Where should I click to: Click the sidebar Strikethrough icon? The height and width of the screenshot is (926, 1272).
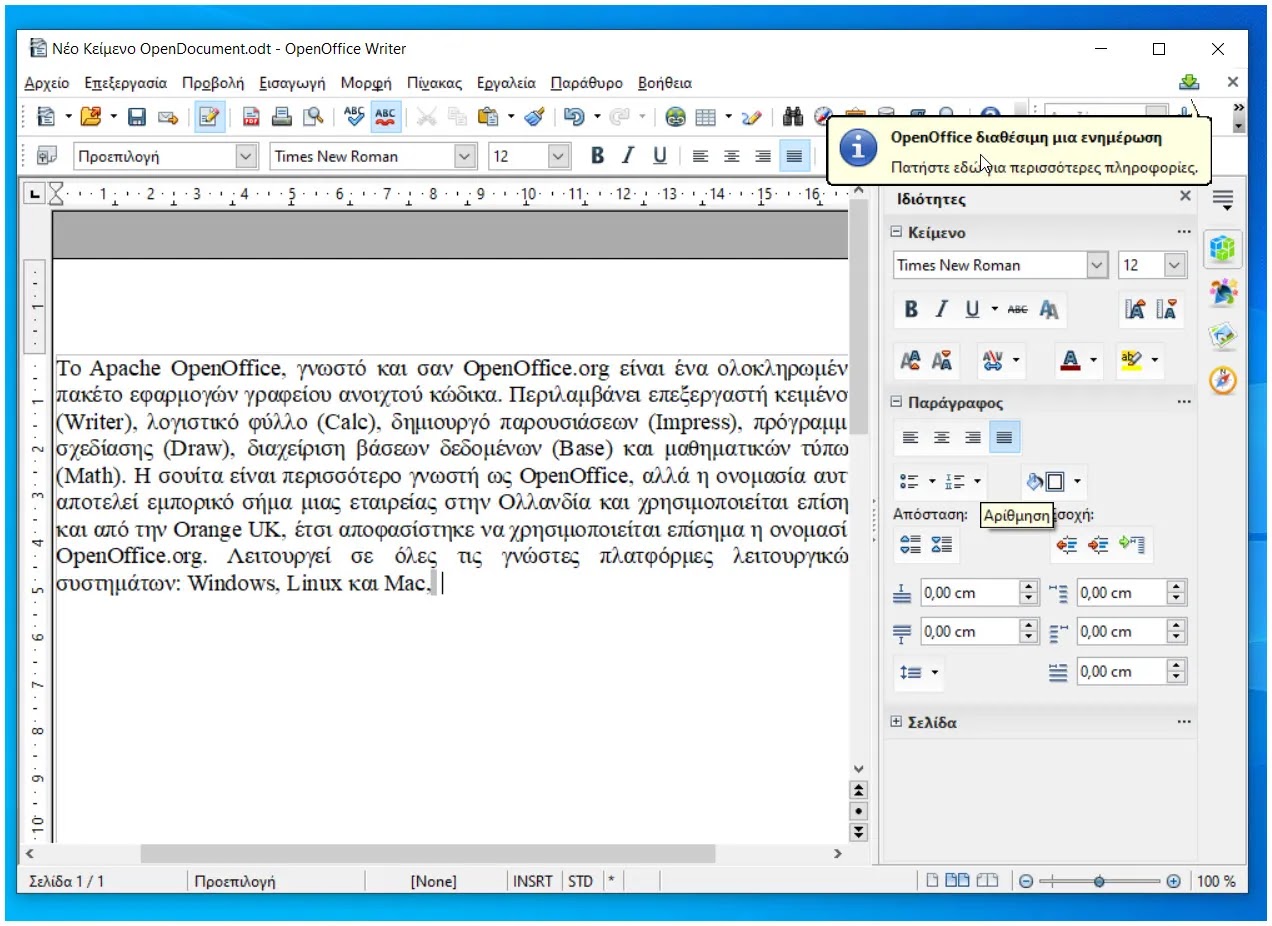coord(1017,310)
